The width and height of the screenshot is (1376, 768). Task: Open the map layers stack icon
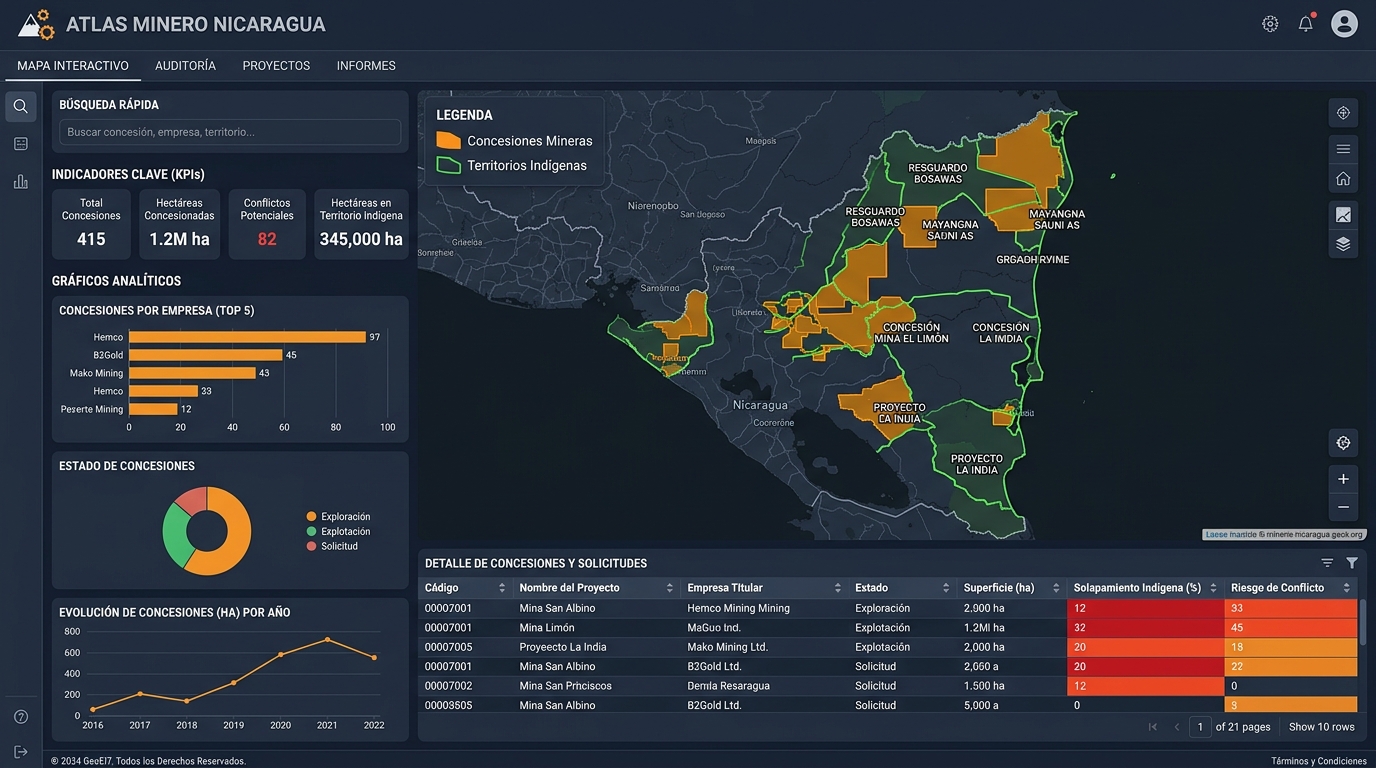pyautogui.click(x=1343, y=244)
